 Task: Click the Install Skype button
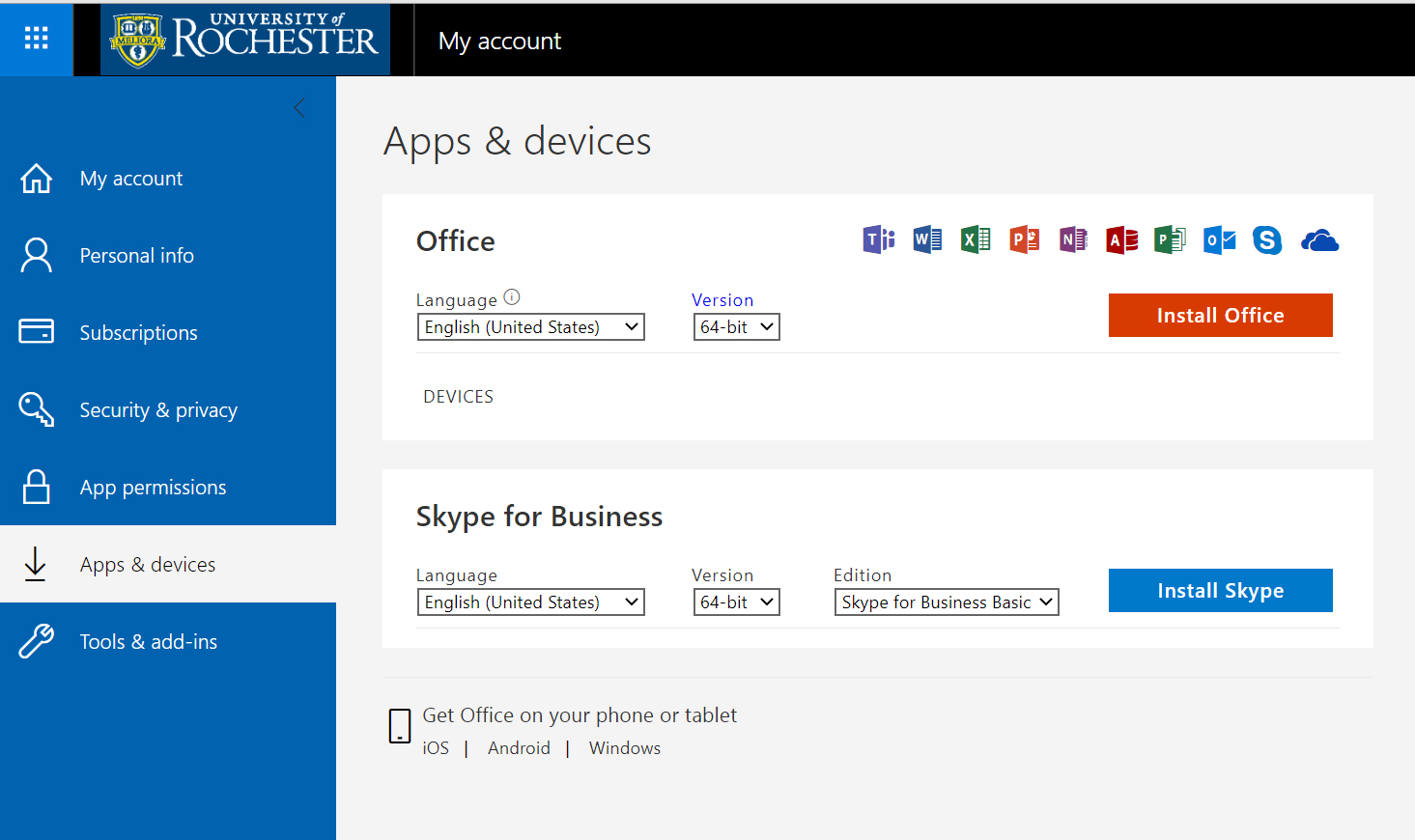point(1221,591)
